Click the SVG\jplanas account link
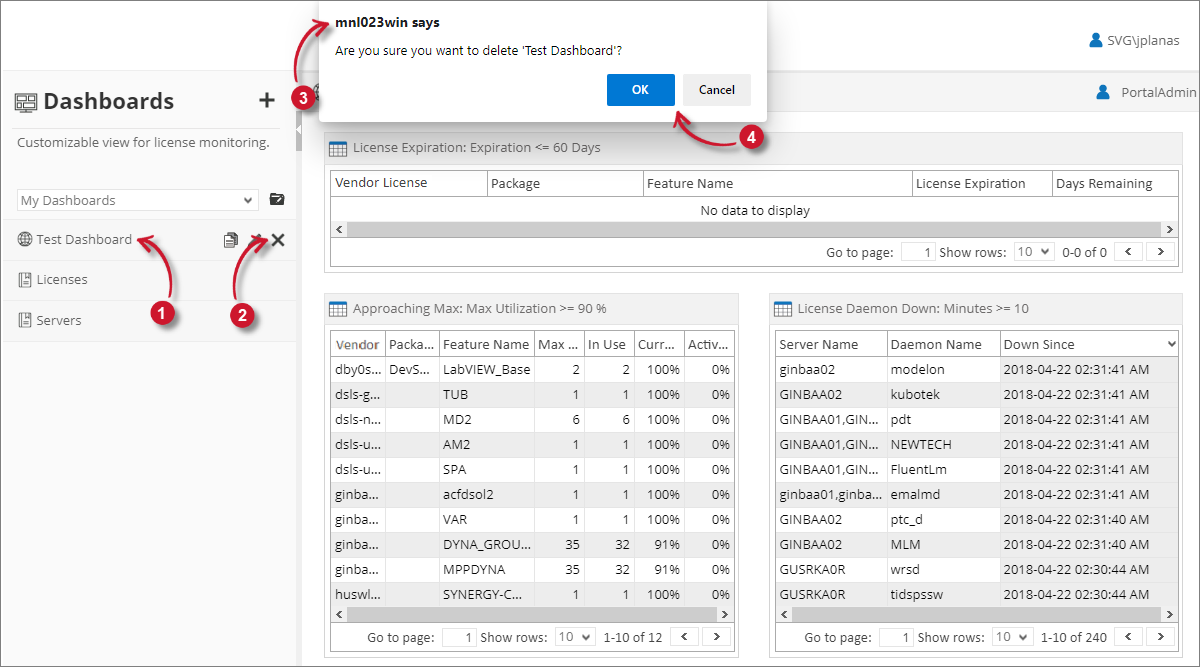Image resolution: width=1200 pixels, height=667 pixels. [1143, 41]
